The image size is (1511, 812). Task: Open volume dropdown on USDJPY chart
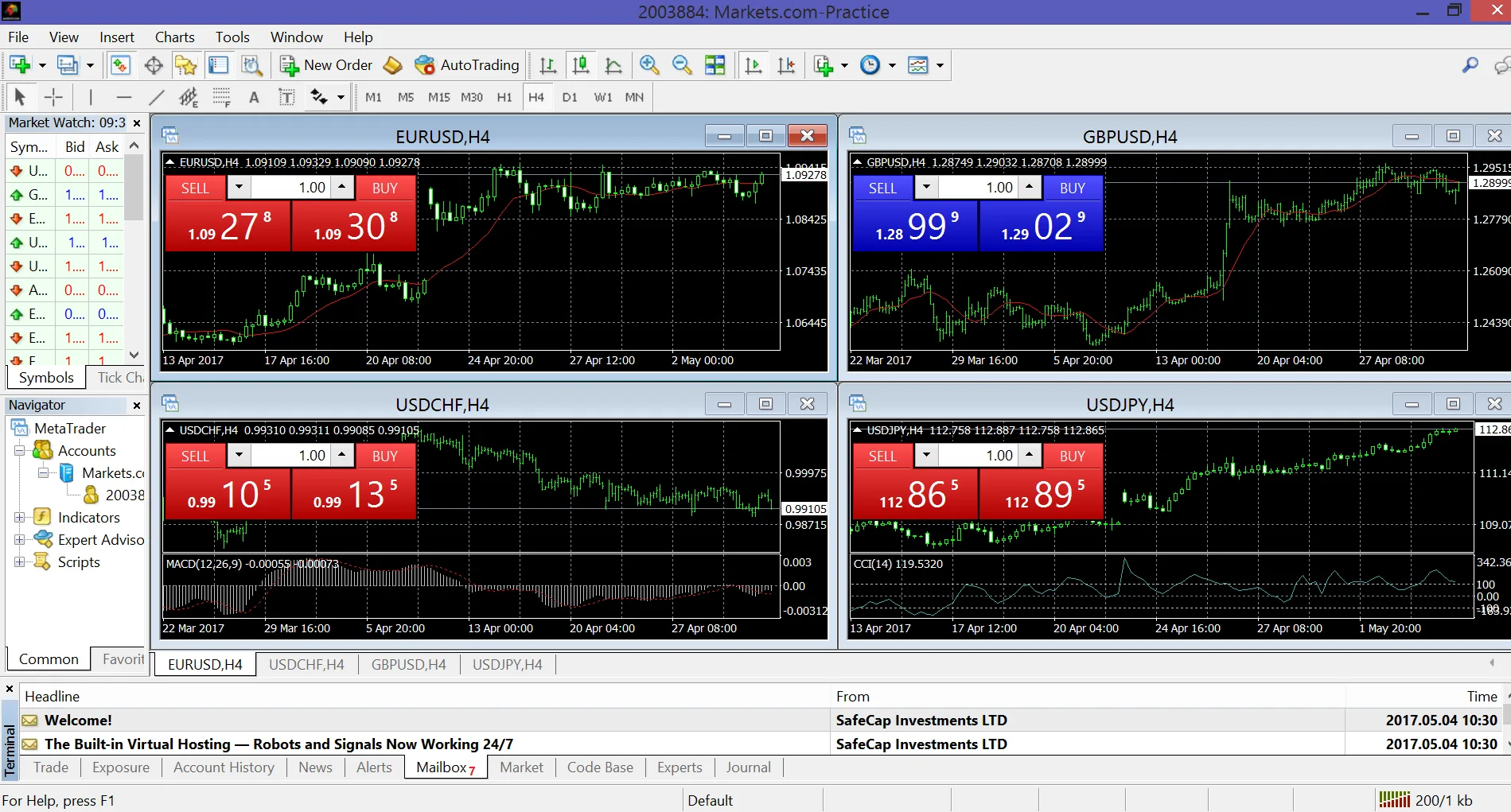pos(926,456)
